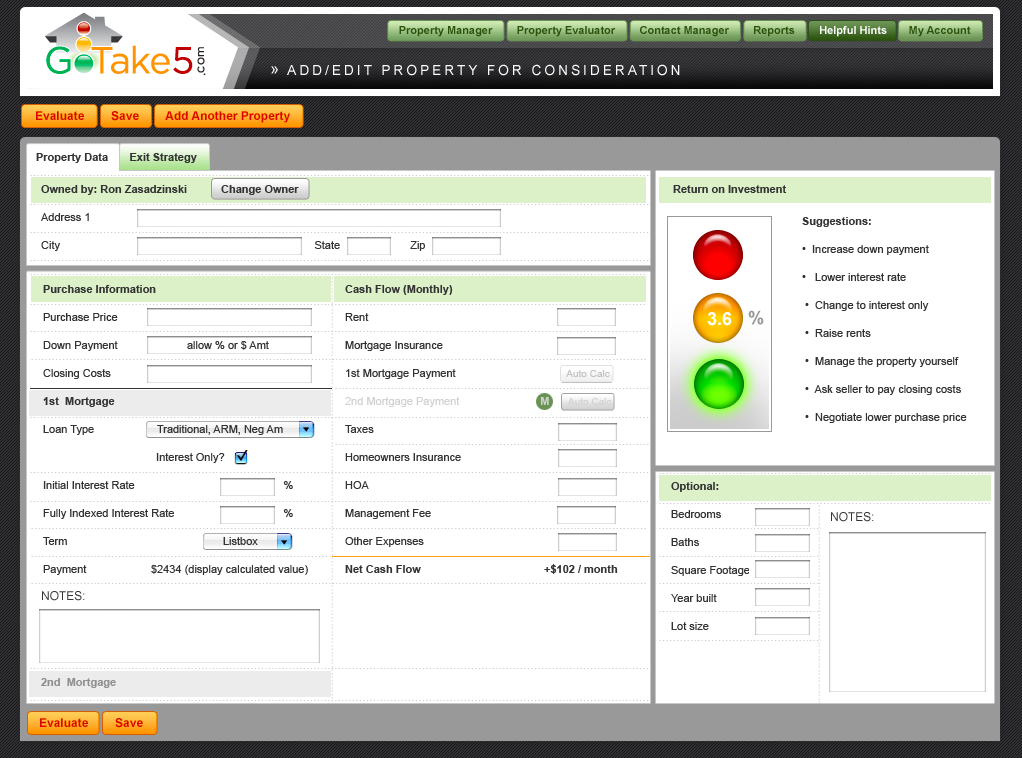This screenshot has width=1022, height=758.
Task: Click the green M badge icon
Action: pyautogui.click(x=544, y=401)
